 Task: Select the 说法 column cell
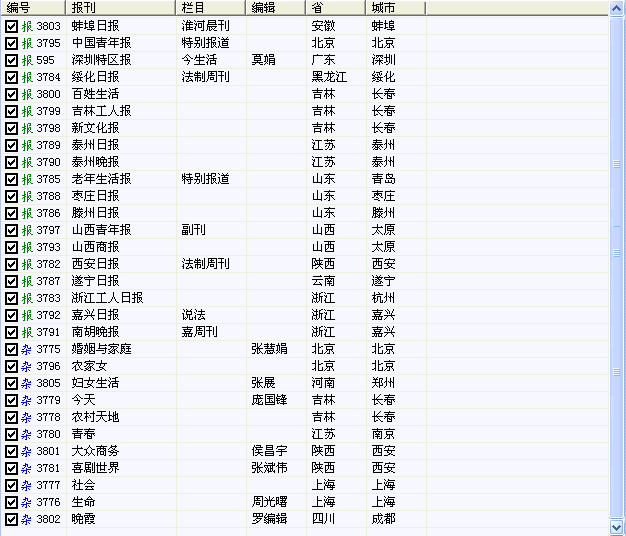tap(194, 315)
